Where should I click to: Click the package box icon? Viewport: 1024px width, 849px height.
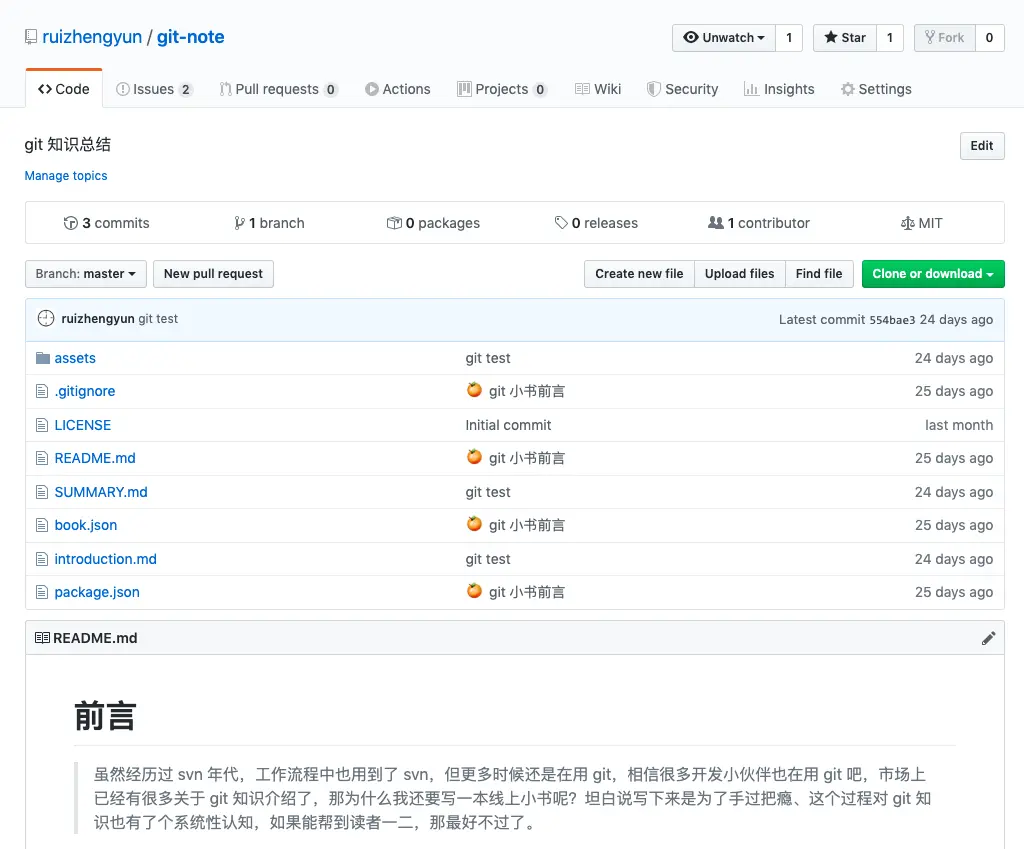point(394,223)
